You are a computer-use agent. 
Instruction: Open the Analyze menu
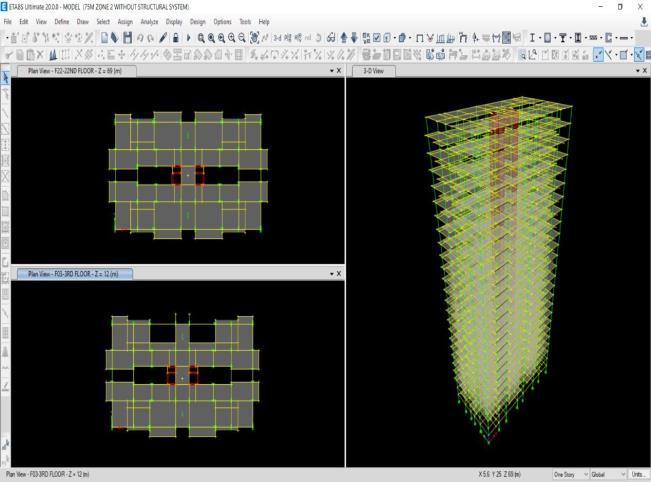[x=149, y=22]
